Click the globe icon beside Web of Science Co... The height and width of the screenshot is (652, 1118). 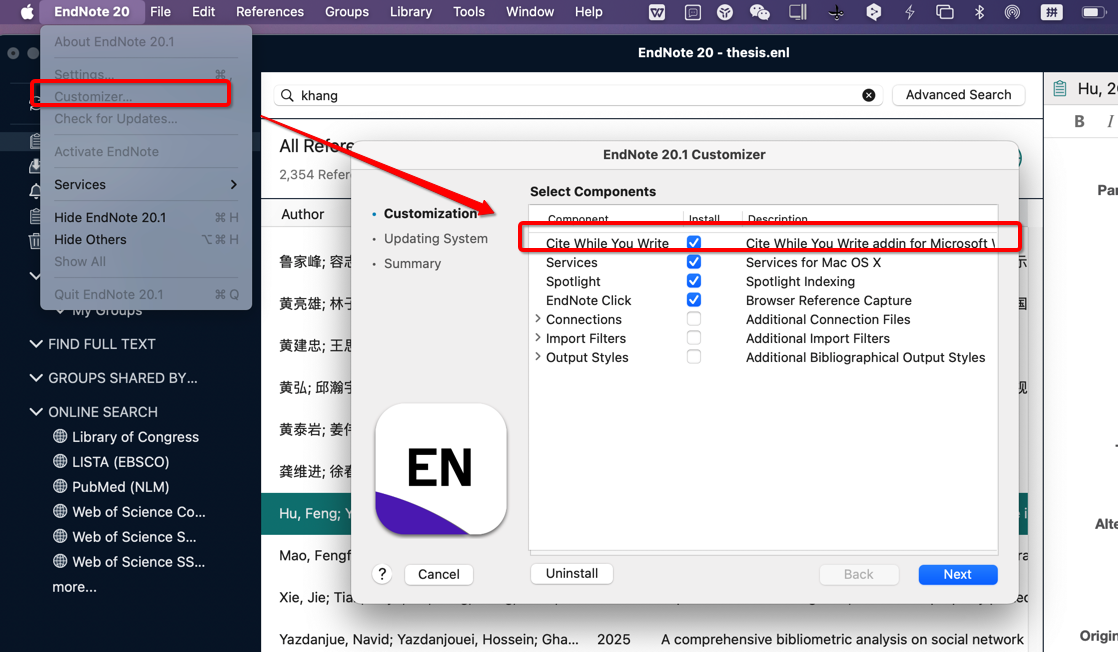[60, 511]
